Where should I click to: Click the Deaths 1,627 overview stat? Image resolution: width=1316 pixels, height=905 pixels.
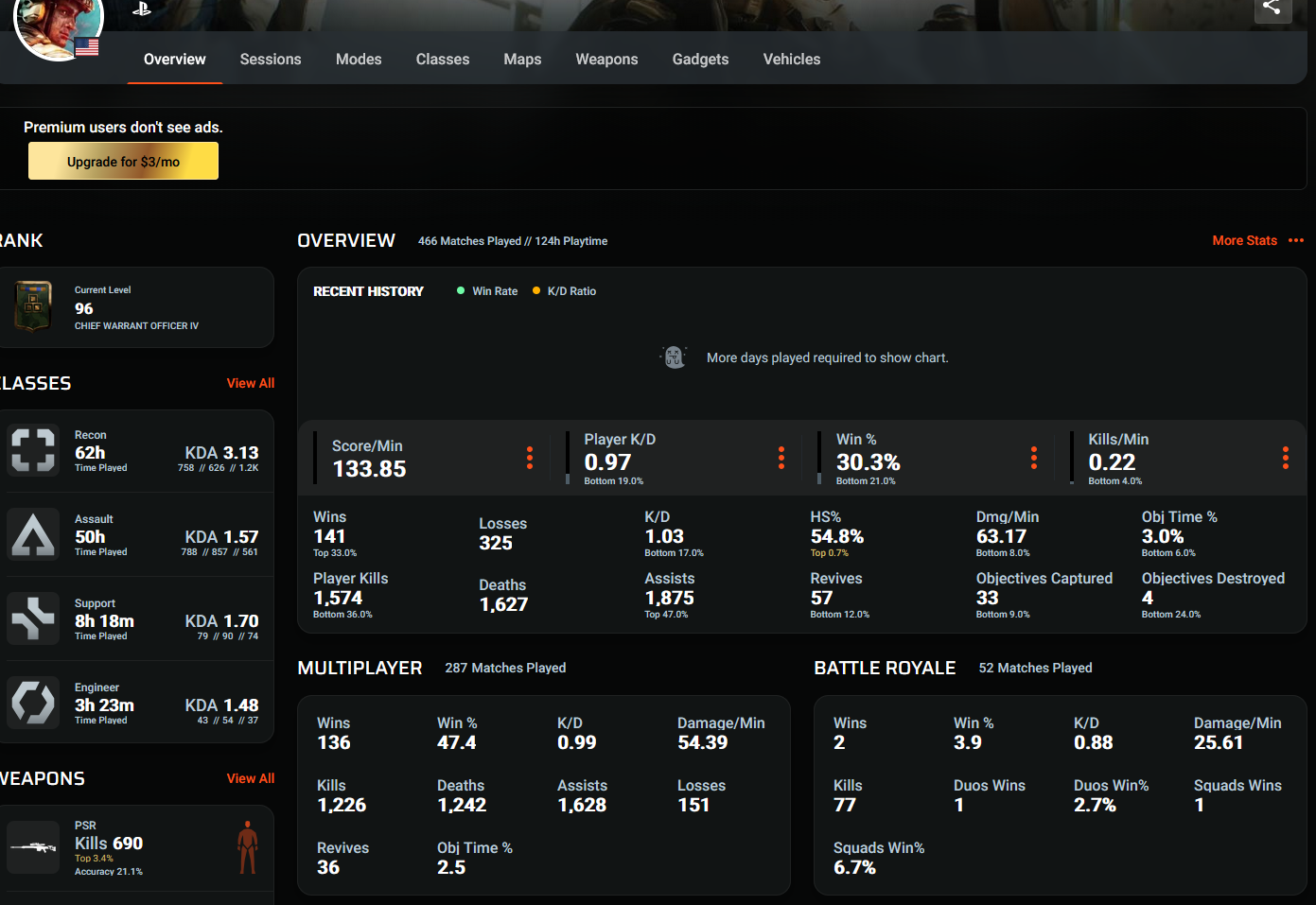tap(503, 596)
